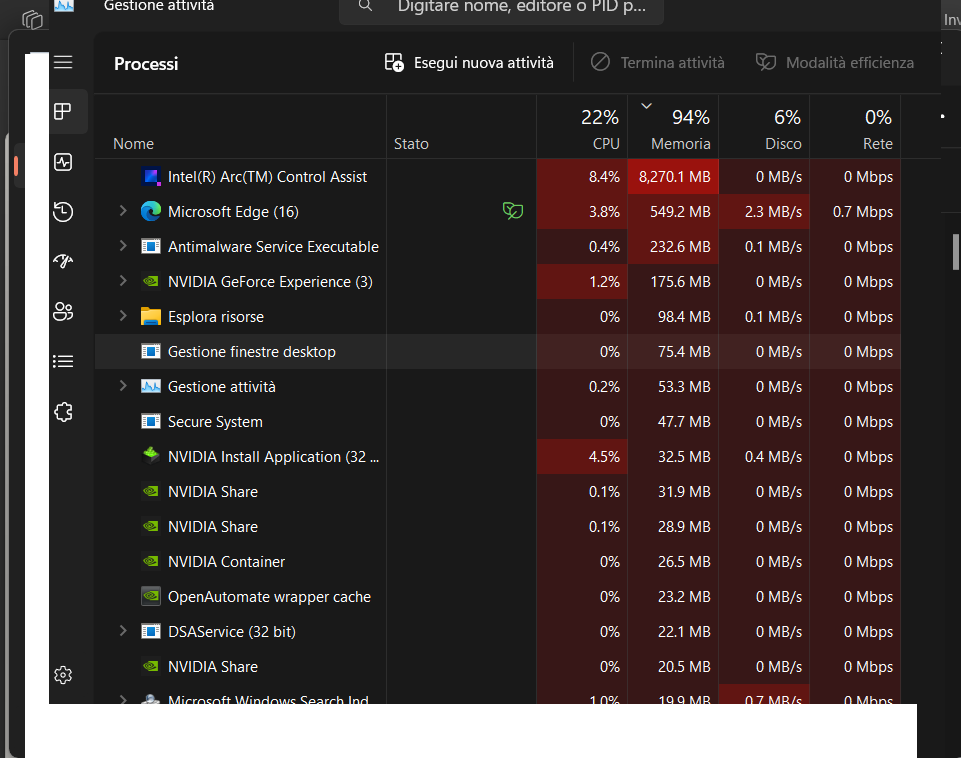
Task: Open the Startup apps sidebar icon
Action: click(x=63, y=261)
